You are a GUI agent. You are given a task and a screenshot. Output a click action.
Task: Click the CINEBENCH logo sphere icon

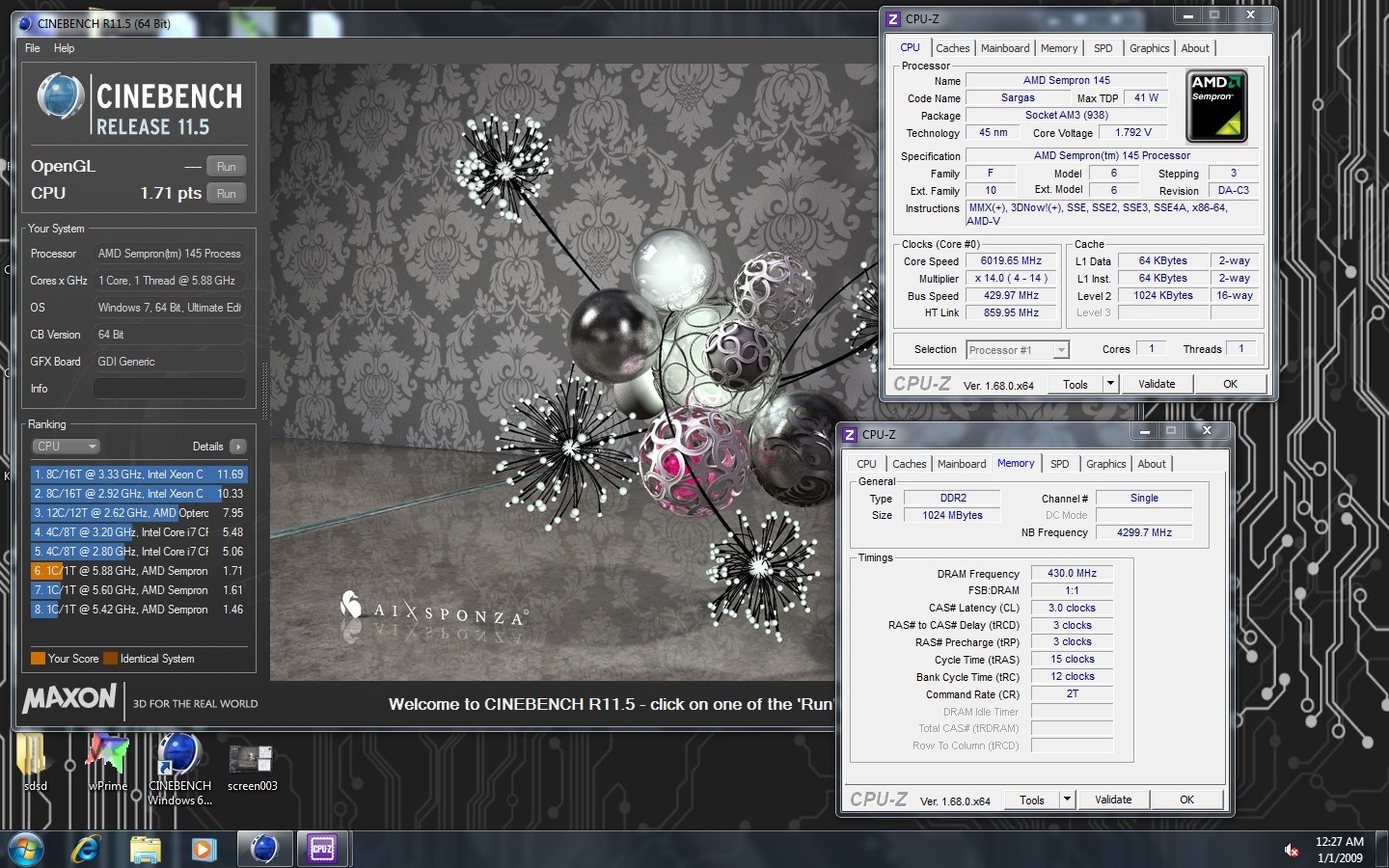[60, 97]
